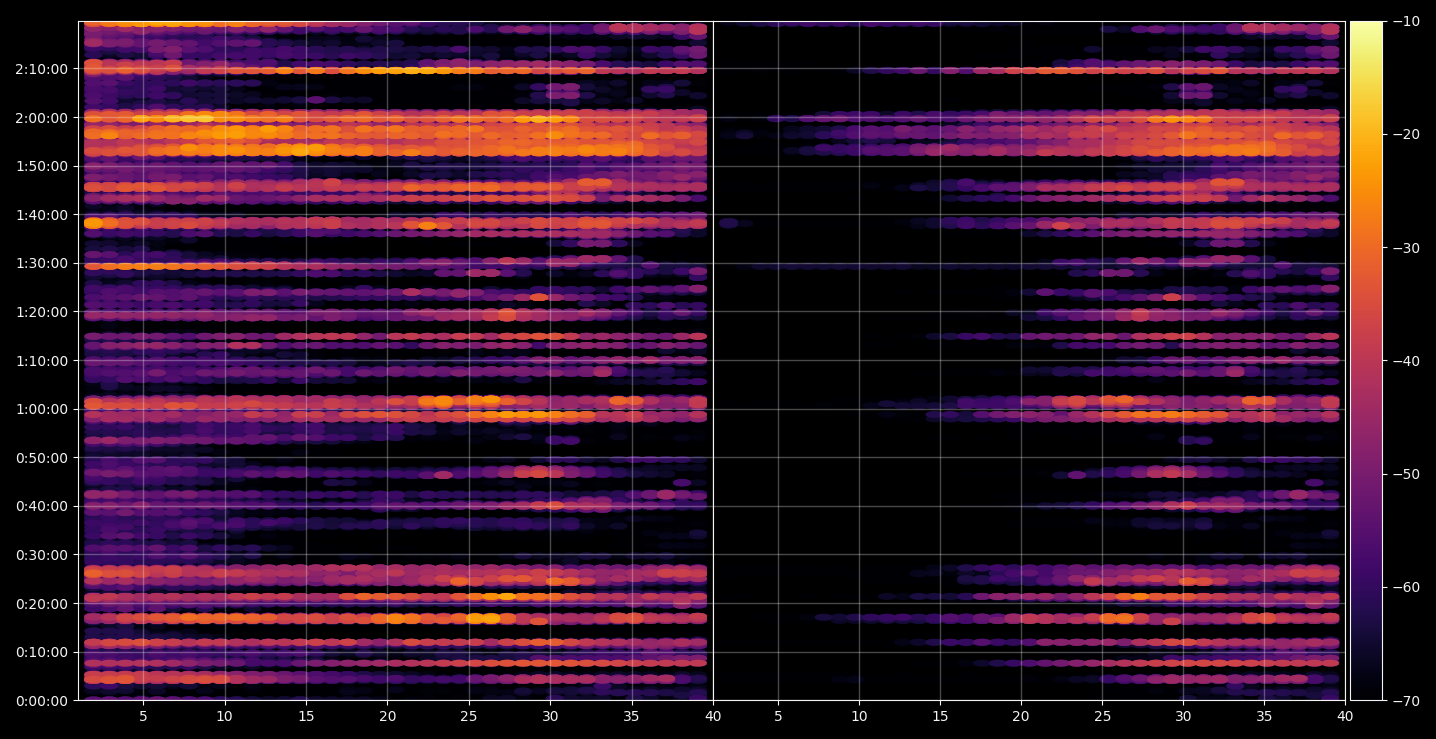Click x-axis label 5 under the right heatmap

click(777, 717)
